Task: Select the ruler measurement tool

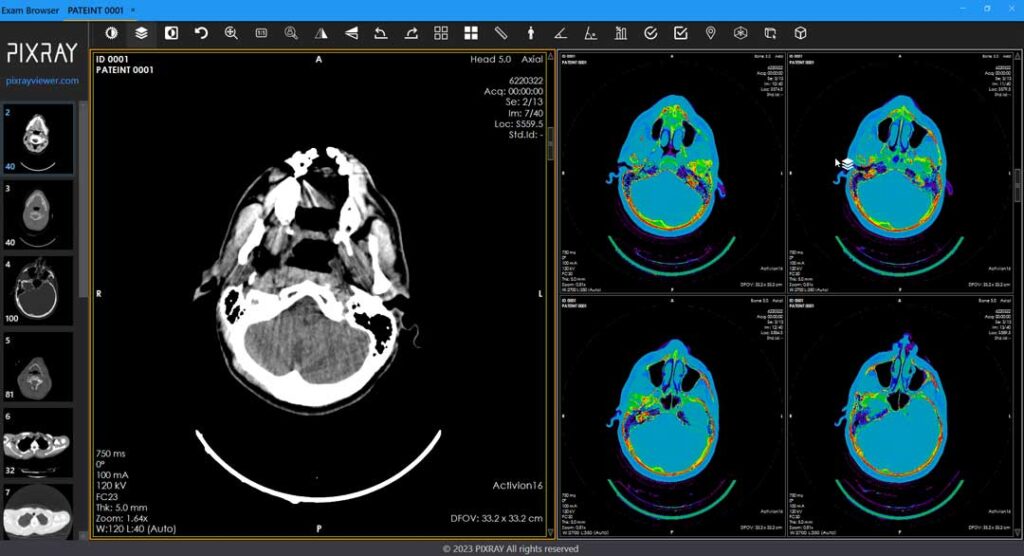Action: pos(501,33)
